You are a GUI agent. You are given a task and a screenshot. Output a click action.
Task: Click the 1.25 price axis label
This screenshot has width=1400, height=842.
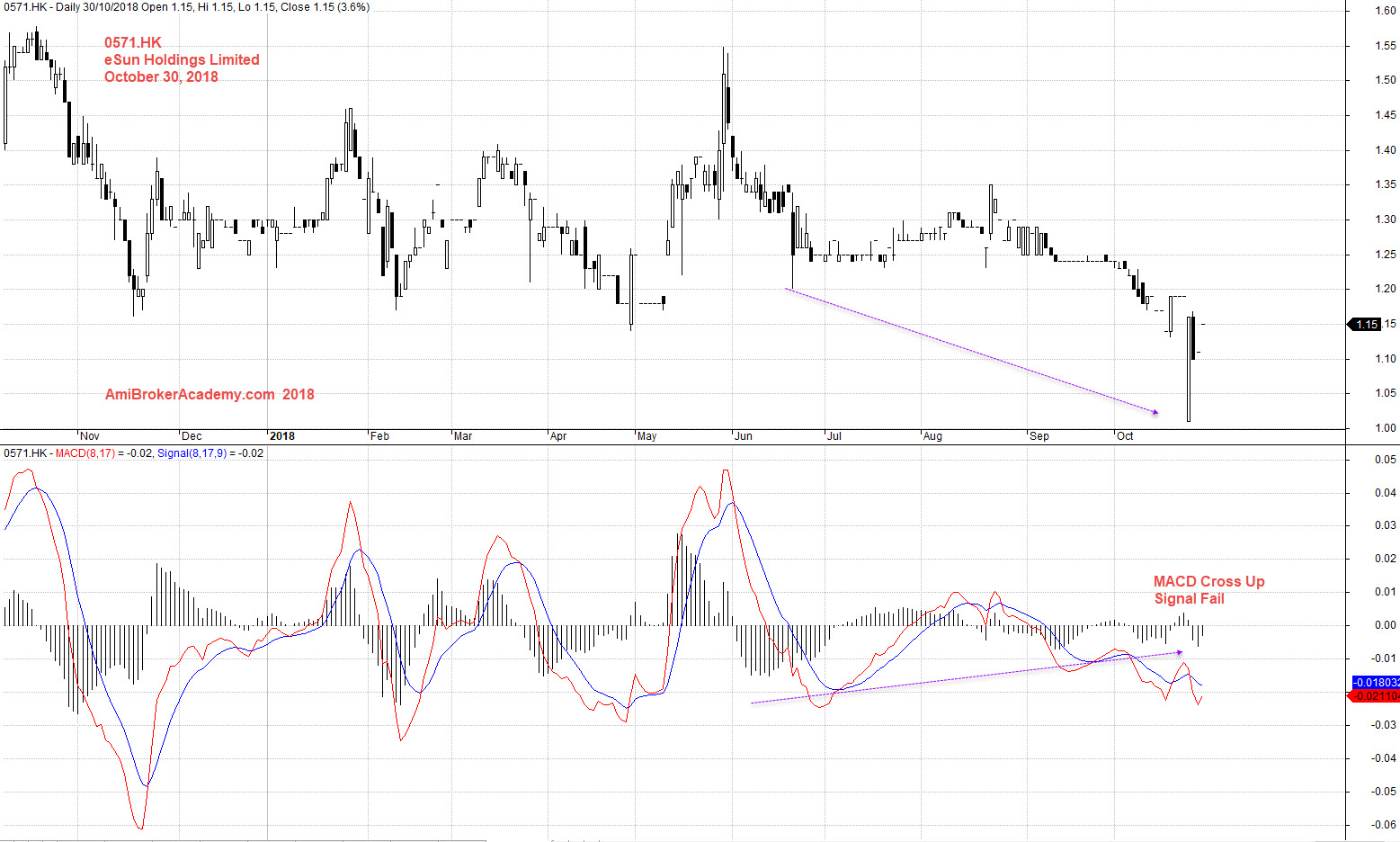(x=1385, y=255)
